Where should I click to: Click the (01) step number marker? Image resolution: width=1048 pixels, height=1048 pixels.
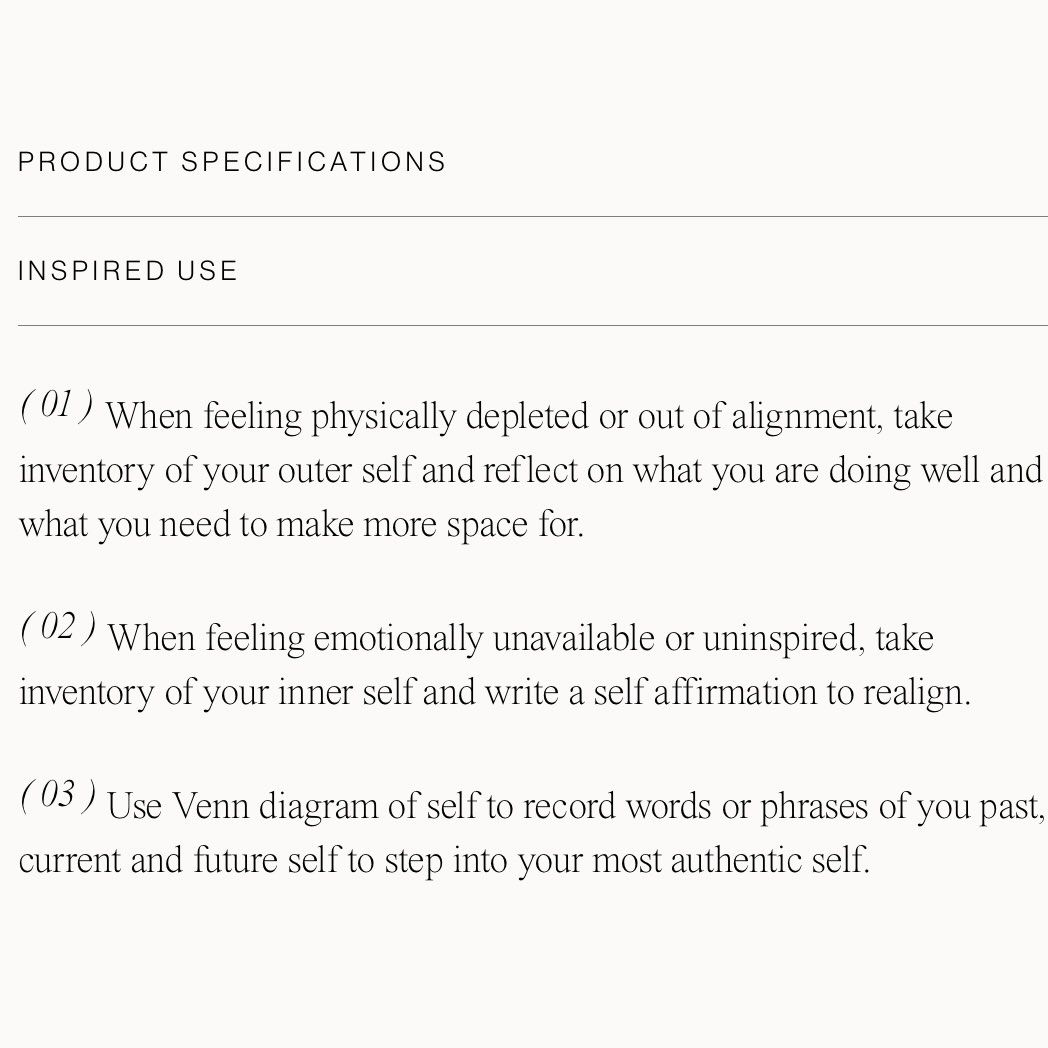[x=57, y=407]
